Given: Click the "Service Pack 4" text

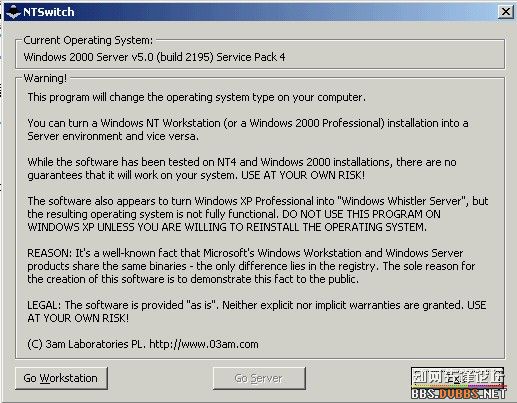Looking at the screenshot, I should pos(251,57).
